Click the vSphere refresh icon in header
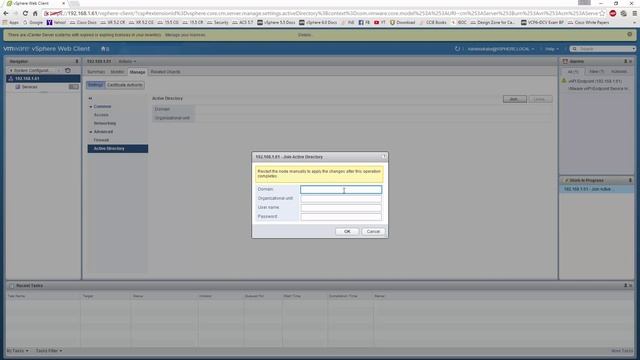This screenshot has height=360, width=640. 458,49
